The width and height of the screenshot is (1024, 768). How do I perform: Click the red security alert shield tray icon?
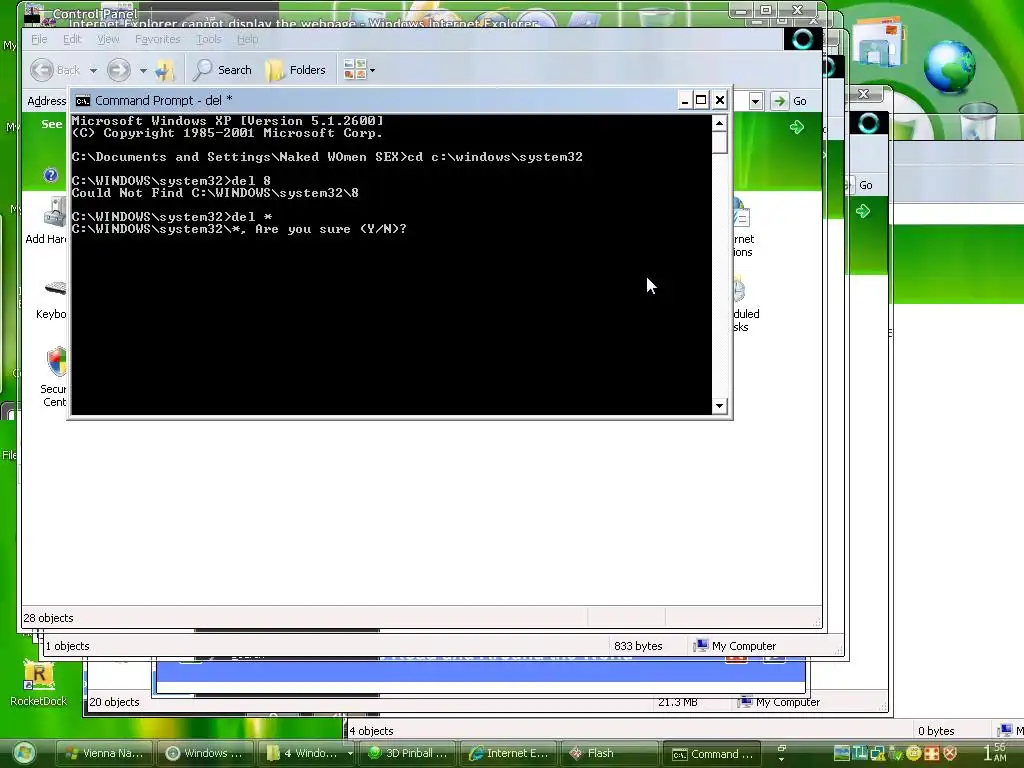[x=951, y=753]
